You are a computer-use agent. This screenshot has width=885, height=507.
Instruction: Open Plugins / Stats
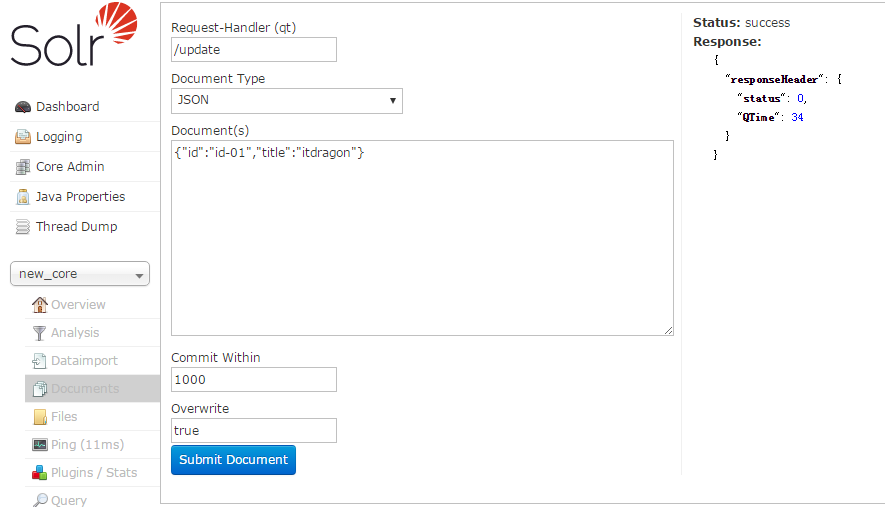[x=94, y=473]
